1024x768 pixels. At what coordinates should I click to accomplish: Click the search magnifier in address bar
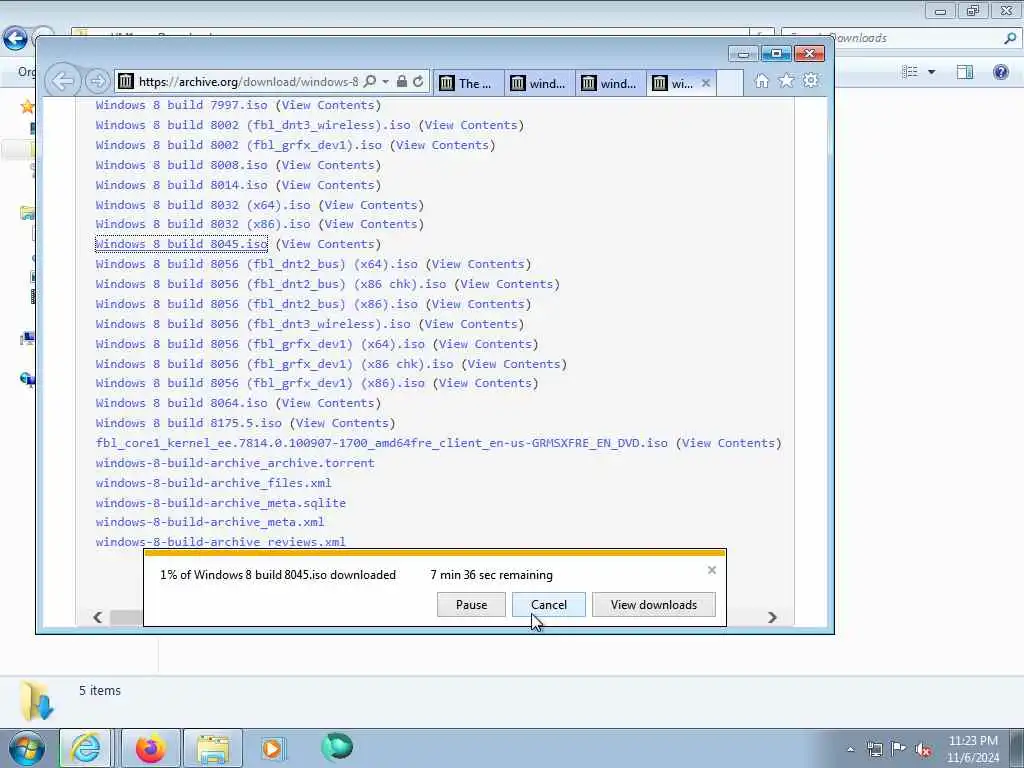370,81
